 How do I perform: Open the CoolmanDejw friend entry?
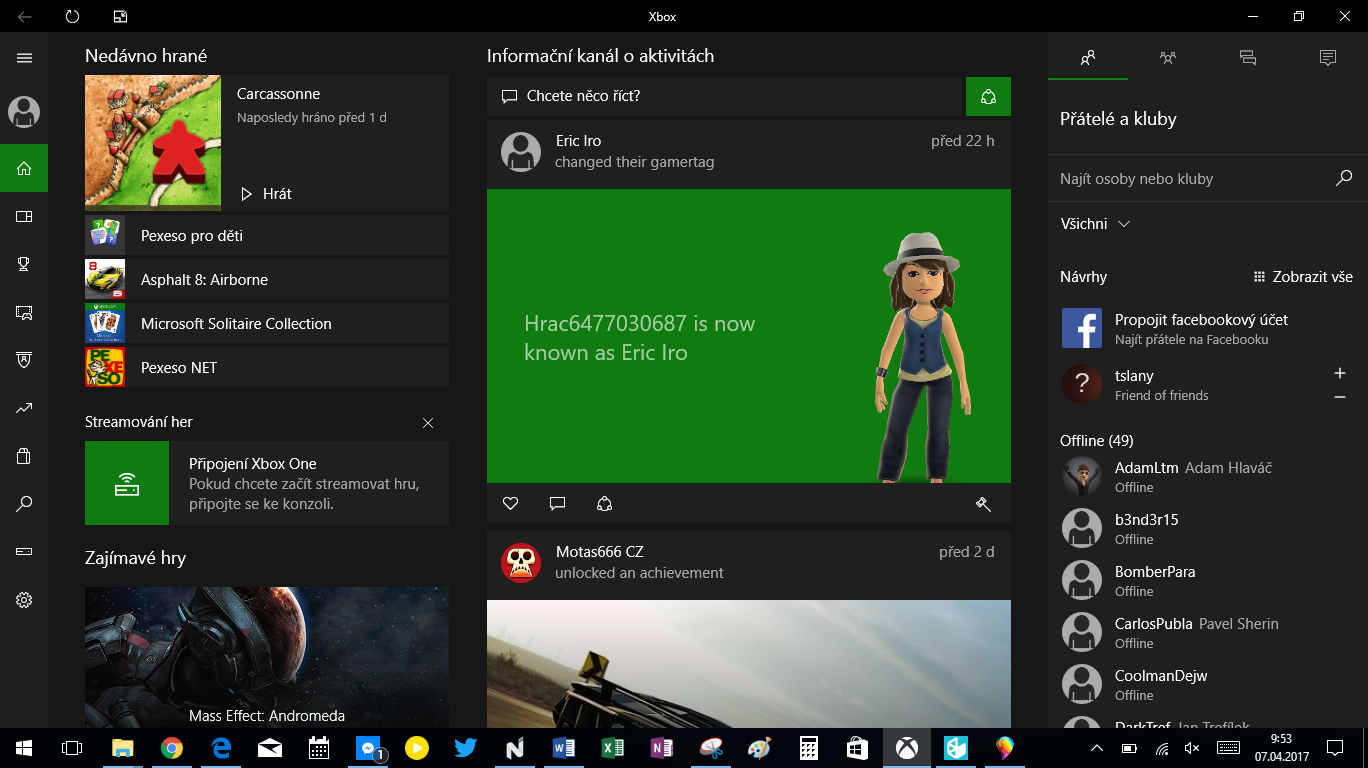(1207, 685)
